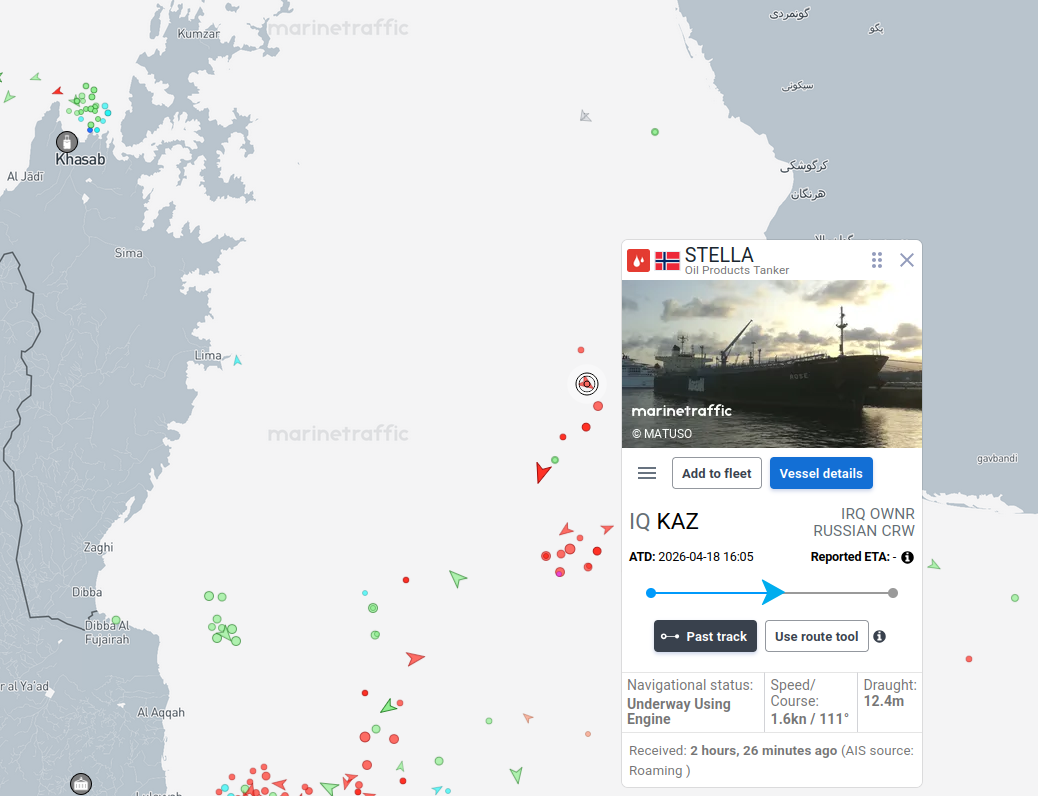Open the hamburger menu in vessel popup
1038x796 pixels.
coord(647,473)
